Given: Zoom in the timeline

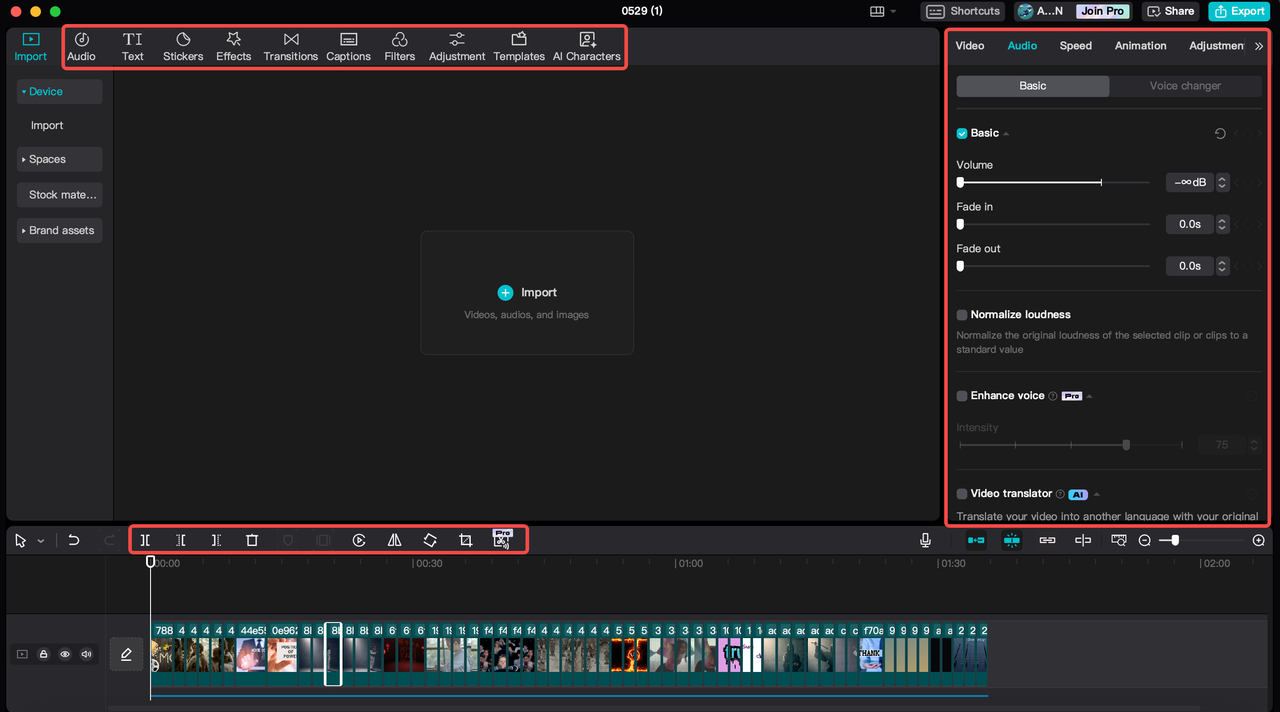Looking at the screenshot, I should click(1259, 540).
